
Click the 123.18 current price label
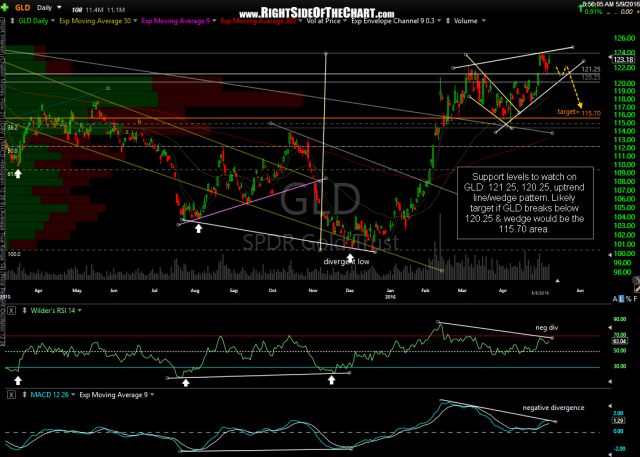point(623,60)
